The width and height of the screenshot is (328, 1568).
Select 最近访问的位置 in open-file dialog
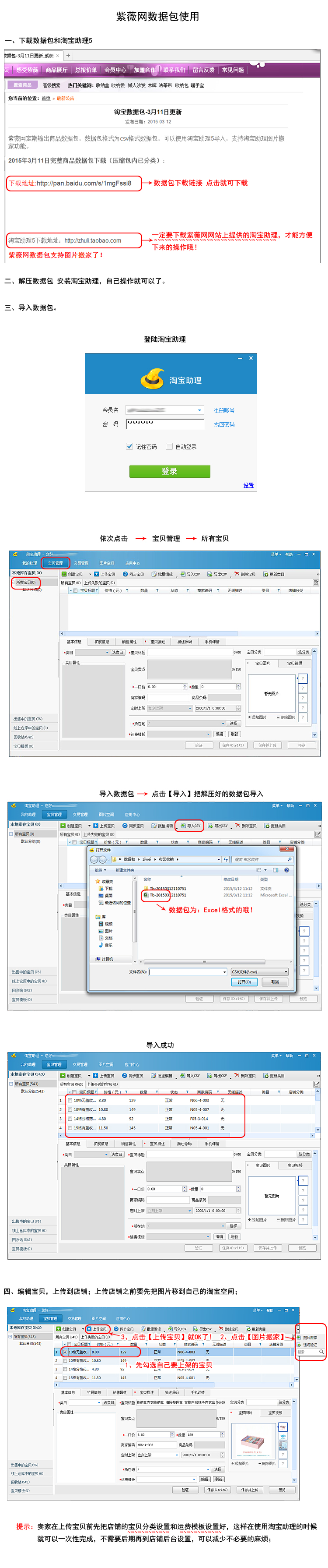pyautogui.click(x=114, y=903)
